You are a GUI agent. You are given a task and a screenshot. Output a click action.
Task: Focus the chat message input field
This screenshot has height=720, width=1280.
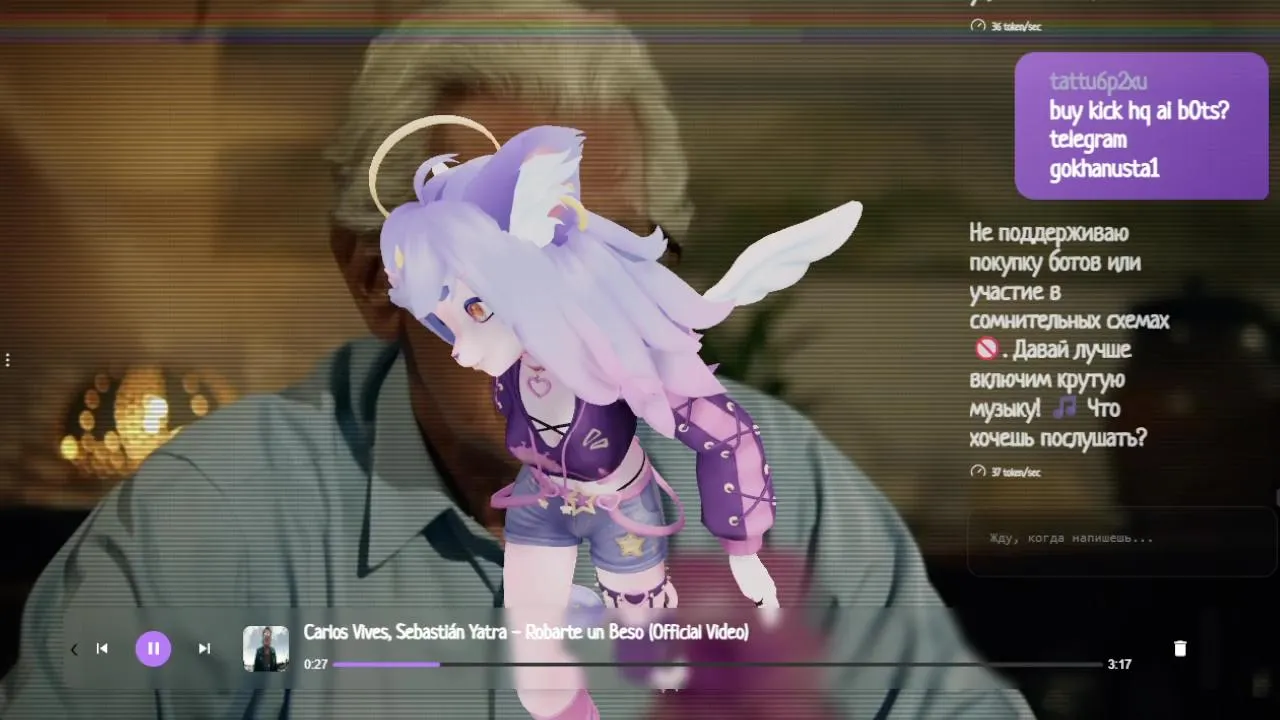coord(1122,541)
